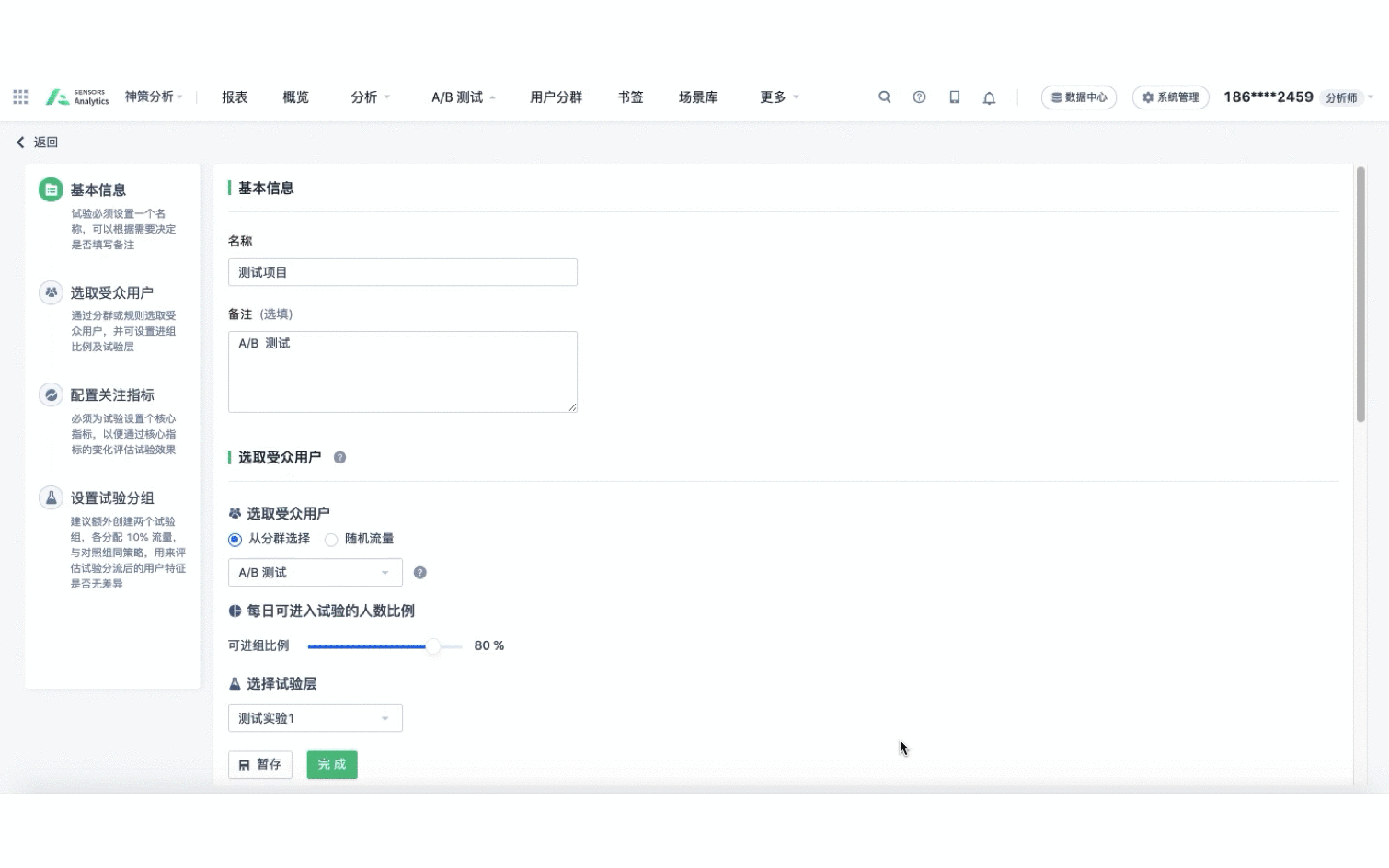
Task: Click the green 完成 button
Action: (x=331, y=765)
